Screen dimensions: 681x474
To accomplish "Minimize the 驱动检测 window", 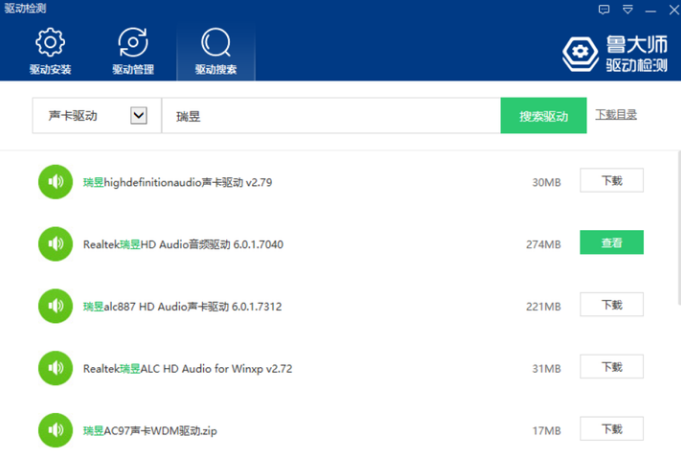I will click(x=650, y=10).
